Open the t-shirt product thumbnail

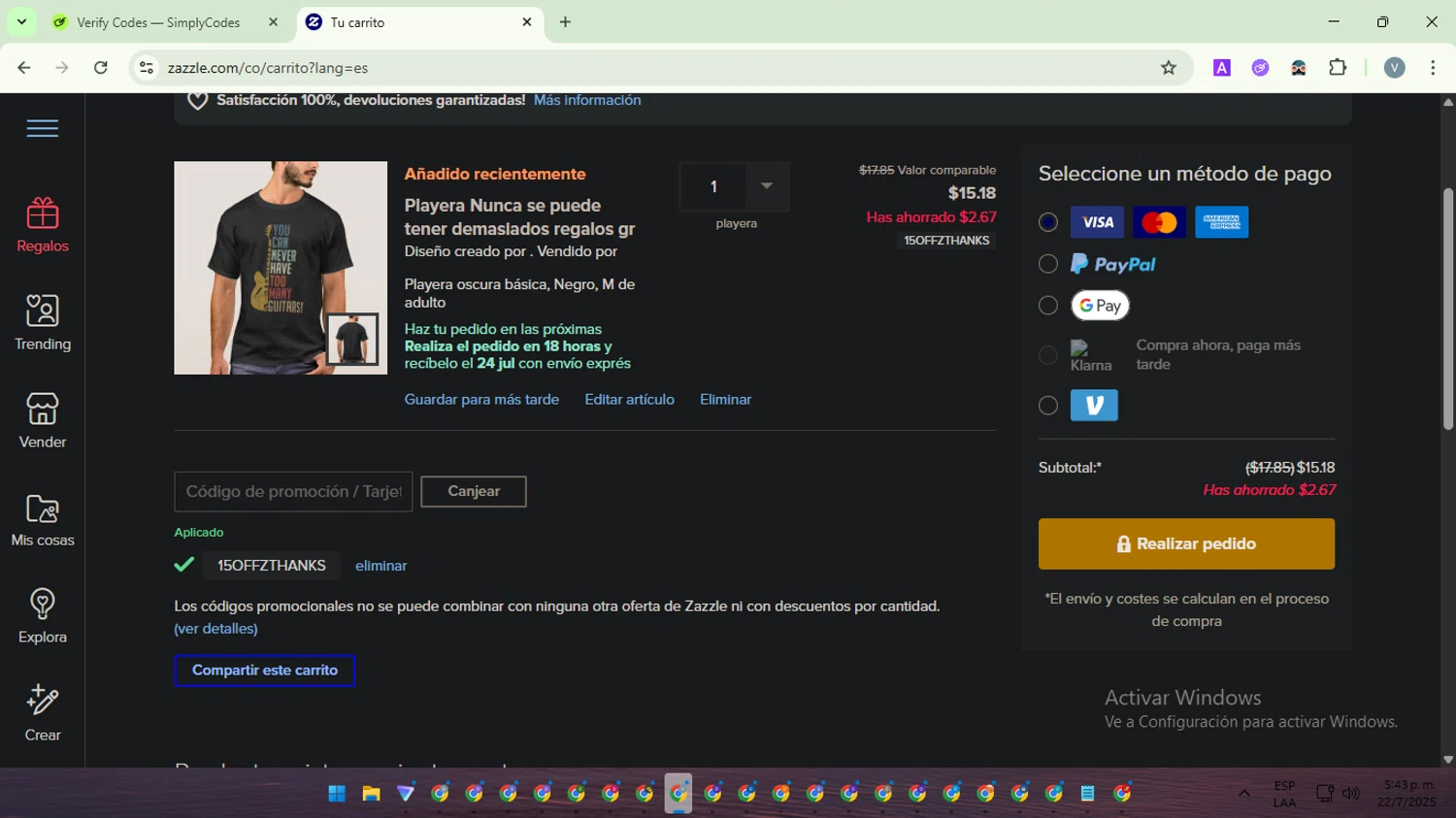point(281,268)
